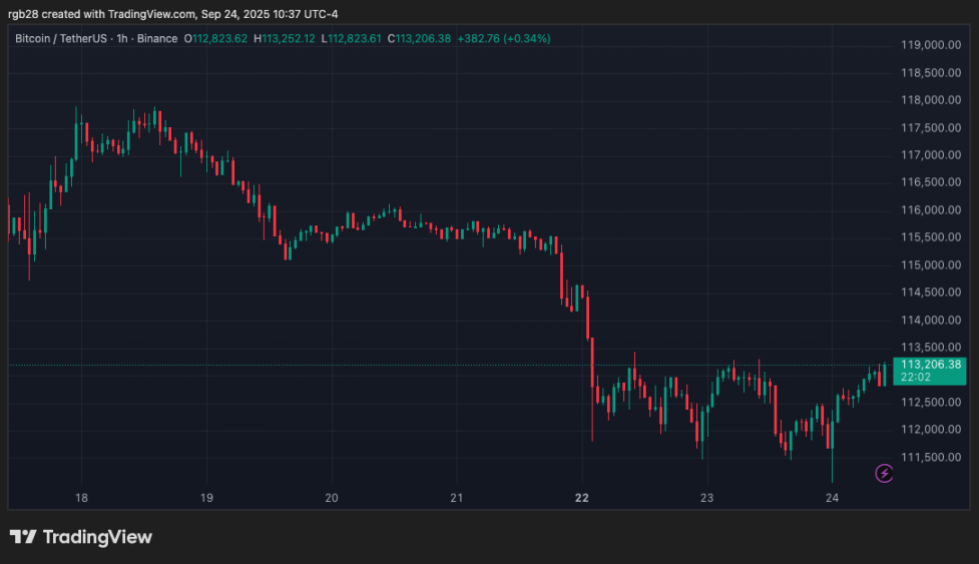Click the purple lightning bolt icon
The height and width of the screenshot is (564, 979).
click(884, 473)
